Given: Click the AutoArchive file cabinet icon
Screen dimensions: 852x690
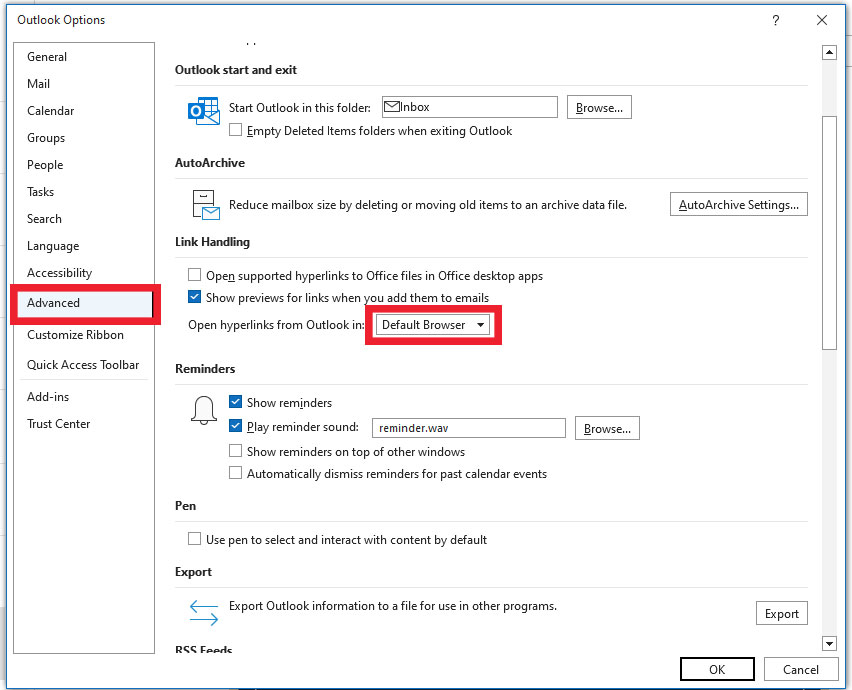Looking at the screenshot, I should pos(206,205).
